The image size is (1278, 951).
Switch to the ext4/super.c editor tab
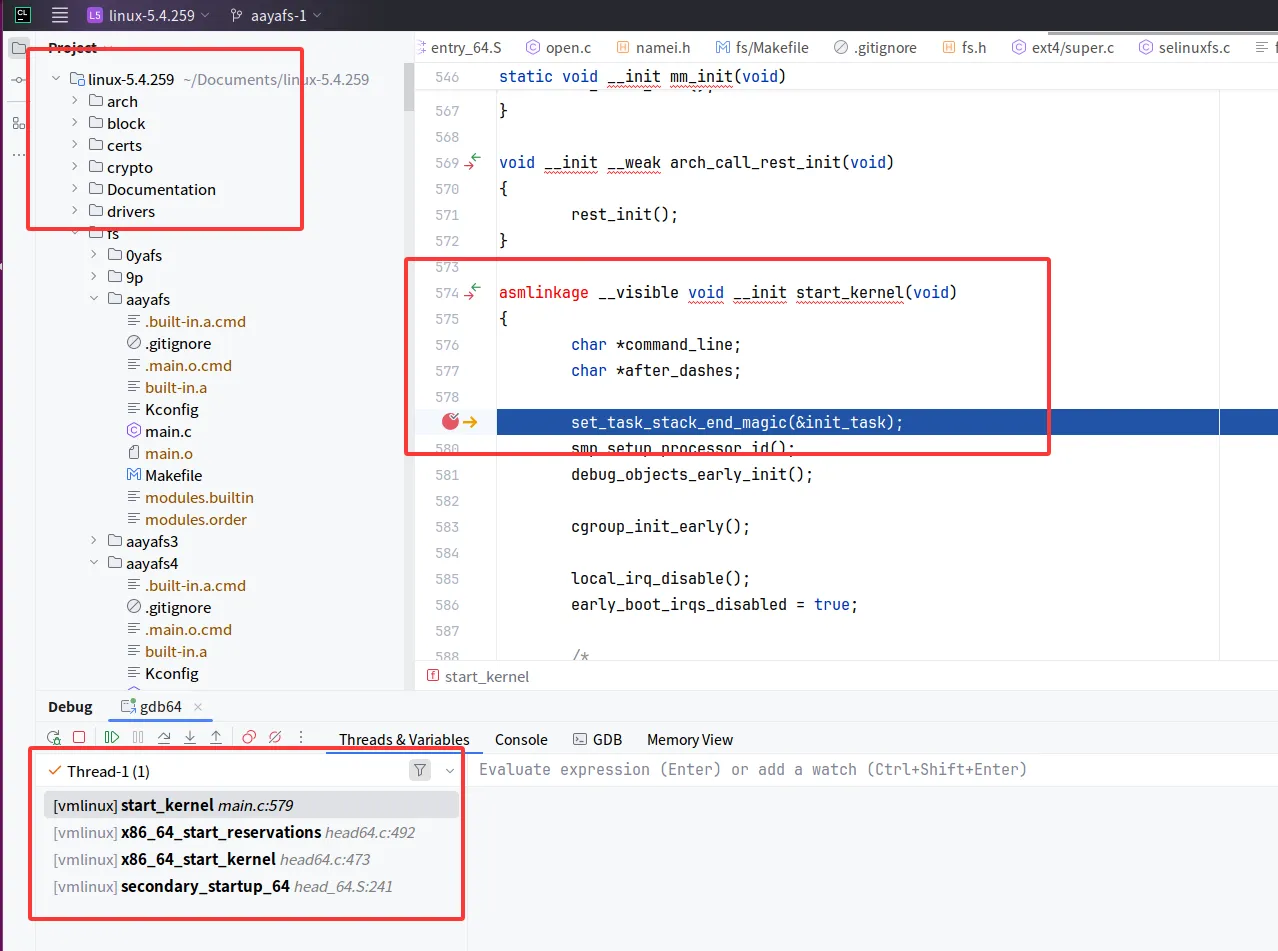[x=1062, y=47]
